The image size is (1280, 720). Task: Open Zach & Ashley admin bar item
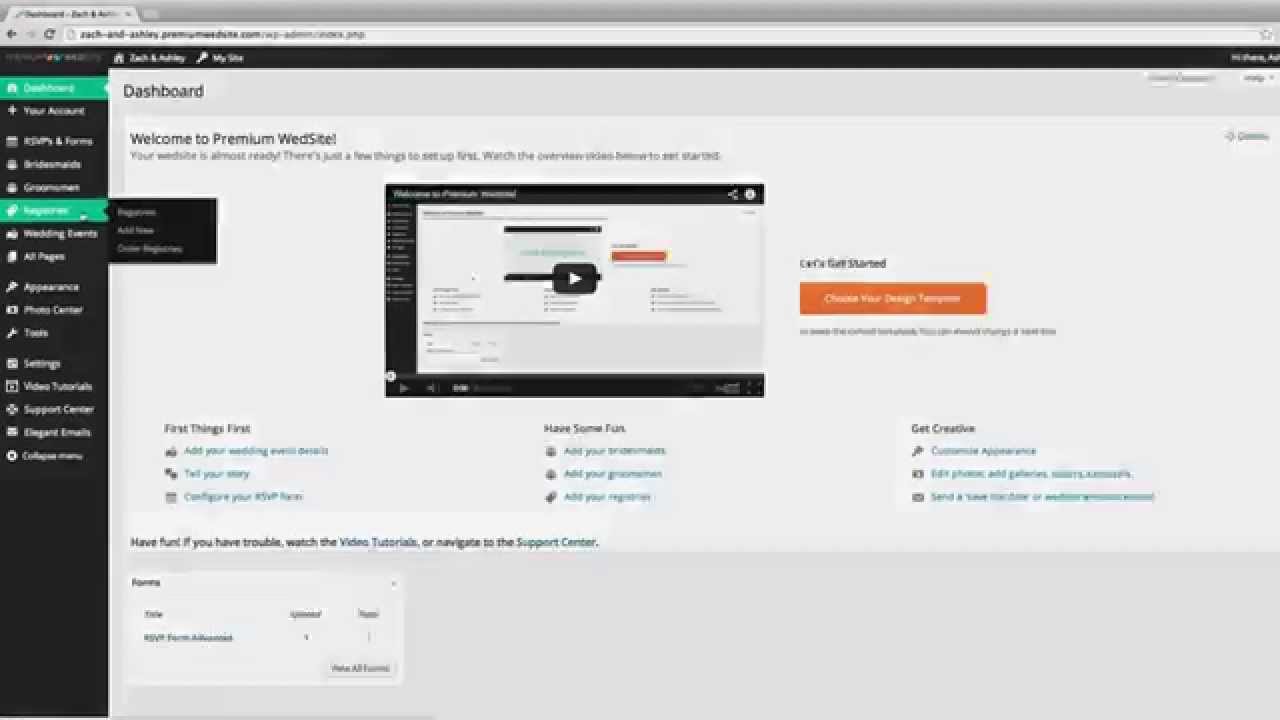point(150,58)
